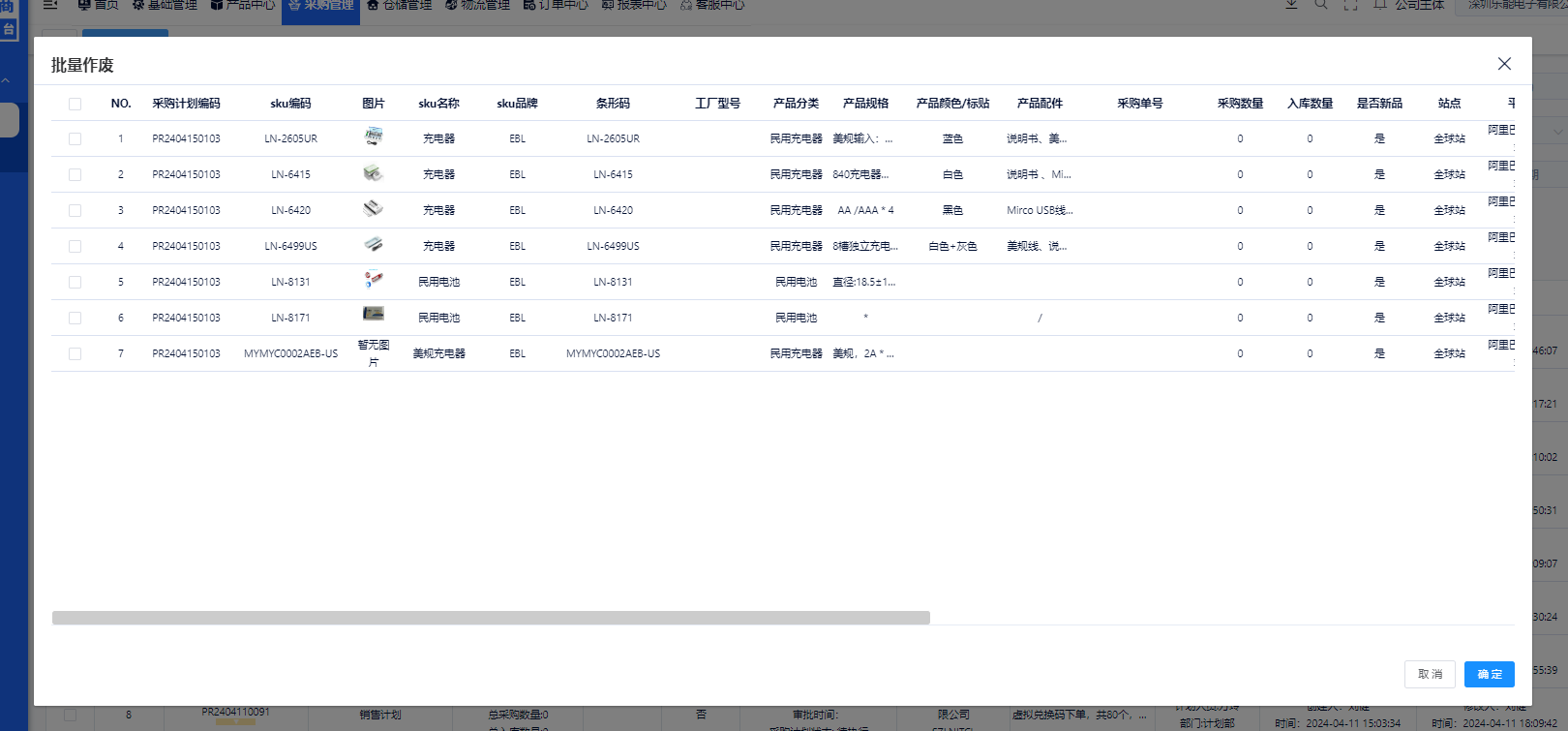Open 仓储管理 menu in background top bar
Image resolution: width=1568 pixels, height=731 pixels.
click(x=399, y=6)
